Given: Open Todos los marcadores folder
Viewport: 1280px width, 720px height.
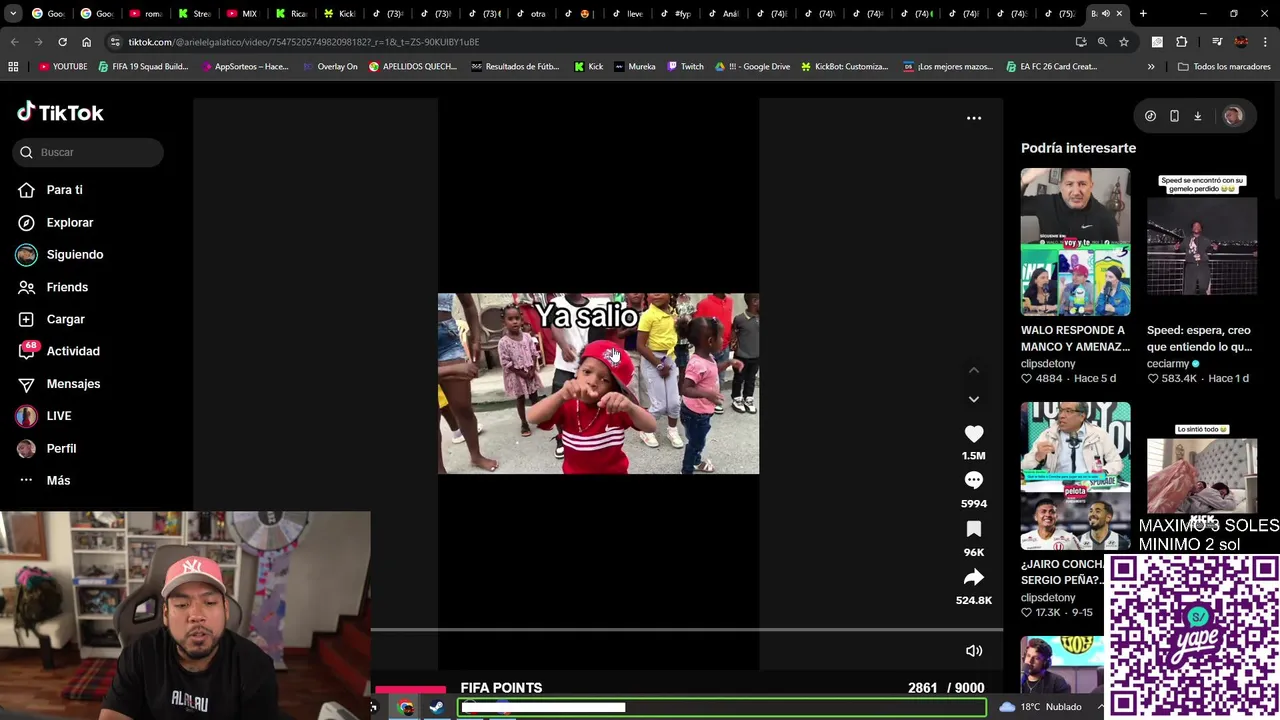Looking at the screenshot, I should [1224, 67].
